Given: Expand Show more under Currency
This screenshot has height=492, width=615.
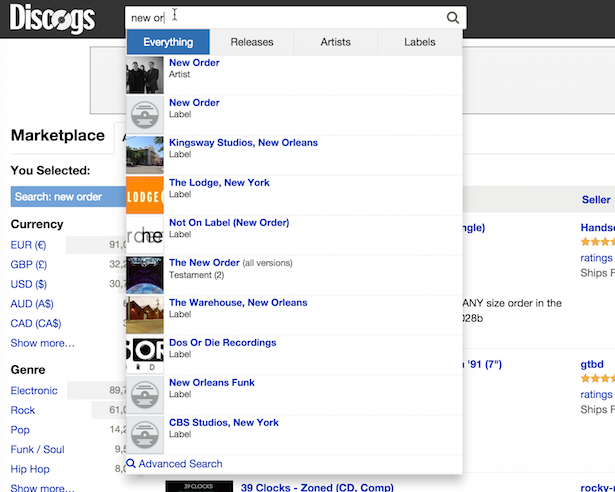Looking at the screenshot, I should (x=42, y=343).
